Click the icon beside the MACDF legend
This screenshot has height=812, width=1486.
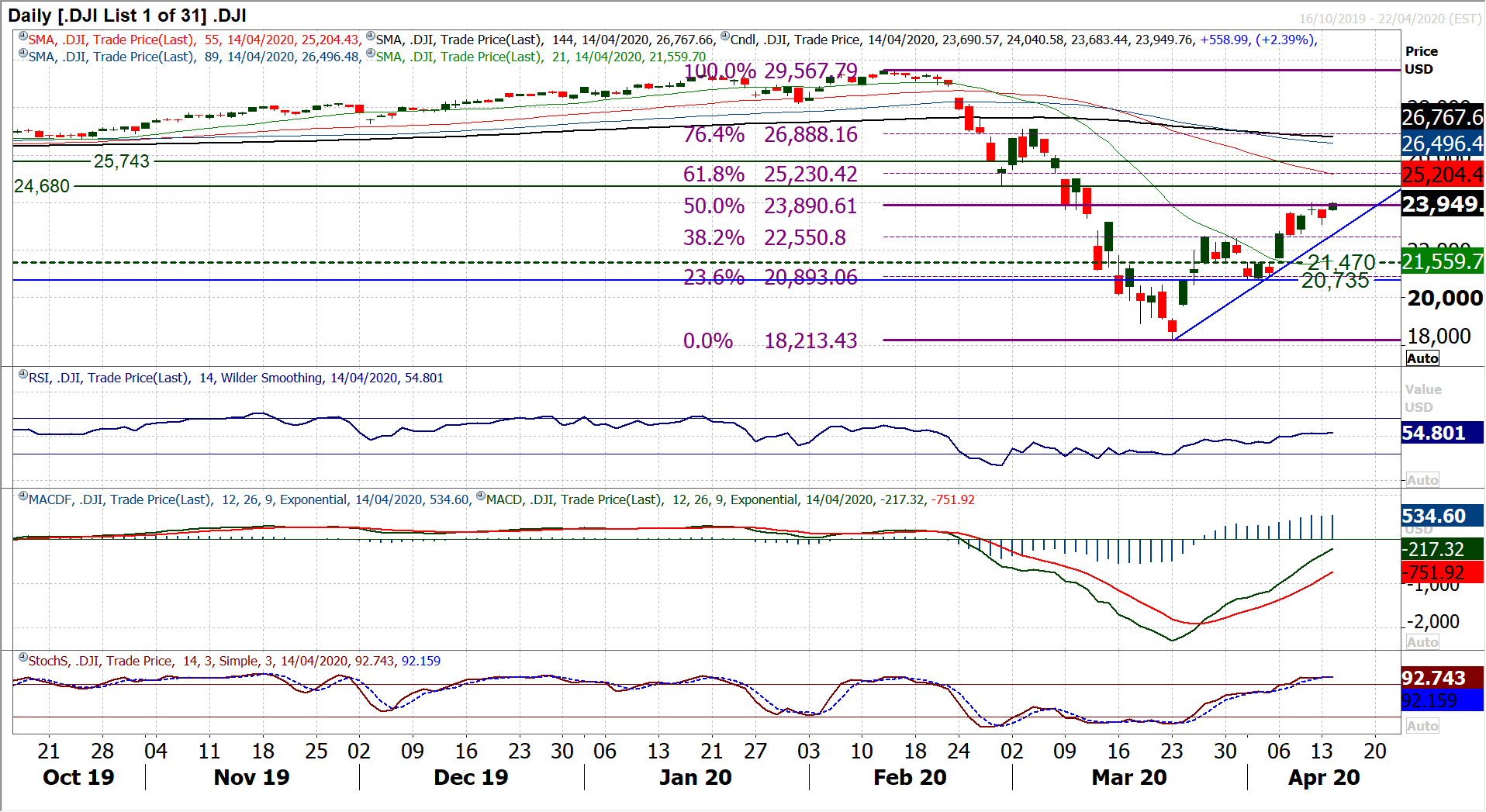tap(23, 496)
